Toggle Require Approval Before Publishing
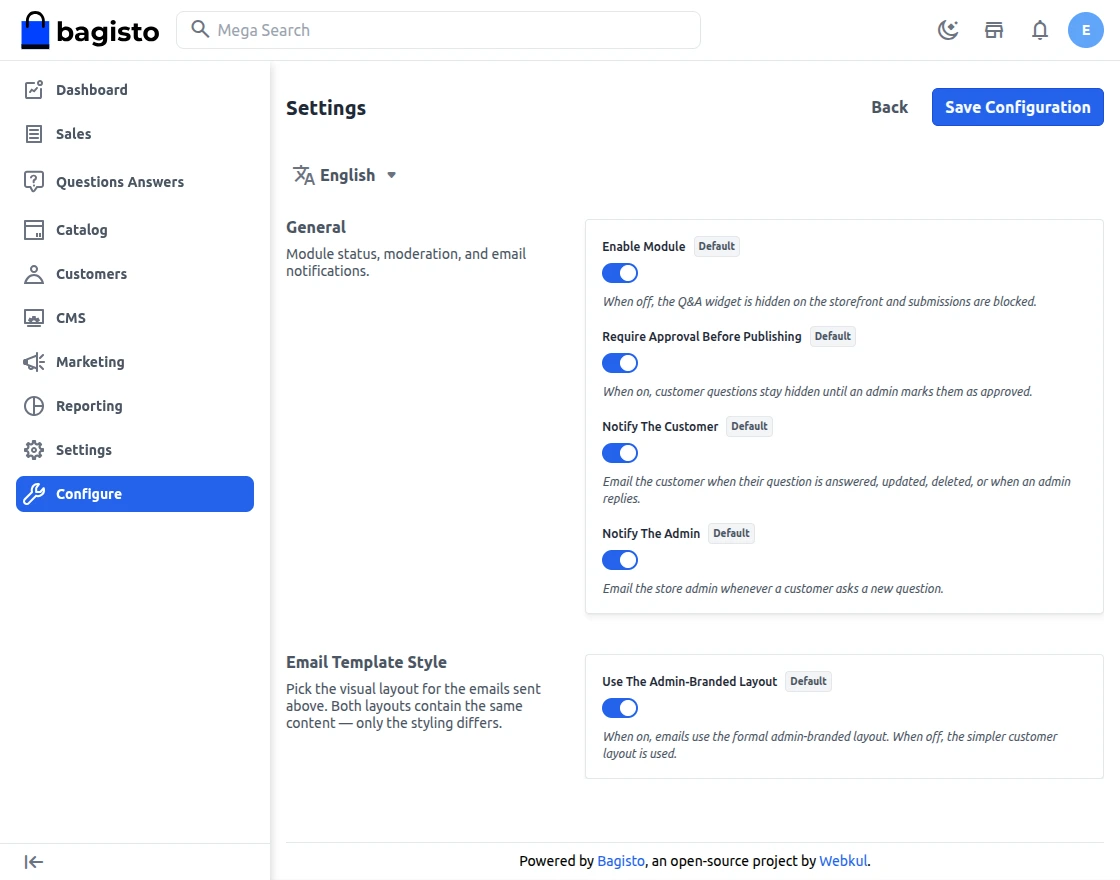The width and height of the screenshot is (1120, 880). click(x=620, y=363)
